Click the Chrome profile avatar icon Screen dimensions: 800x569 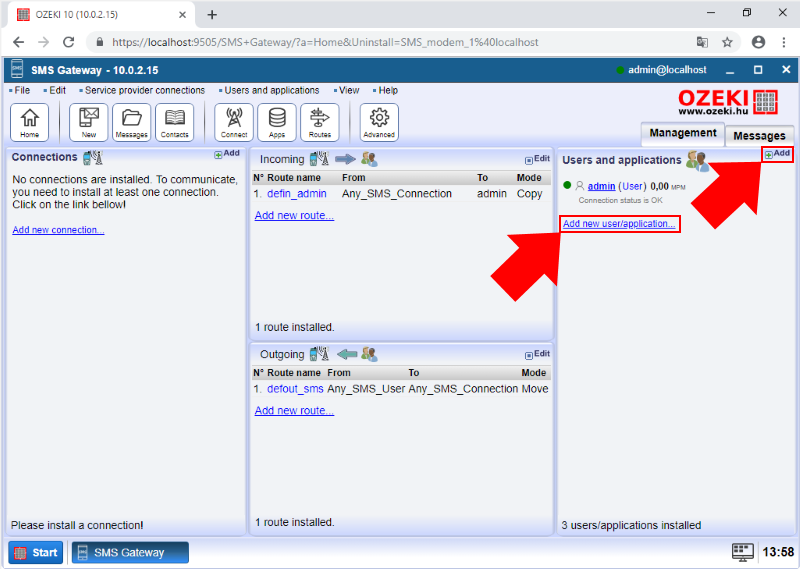point(758,42)
